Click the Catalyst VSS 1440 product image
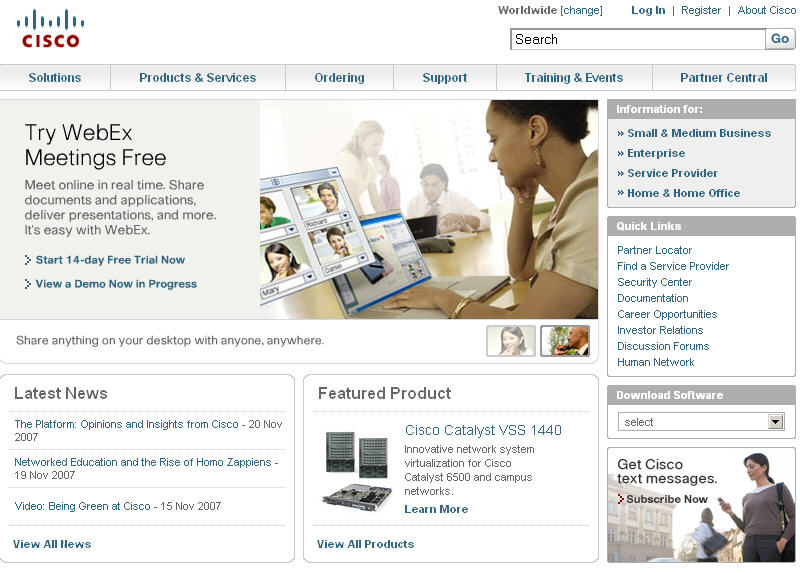 tap(357, 471)
